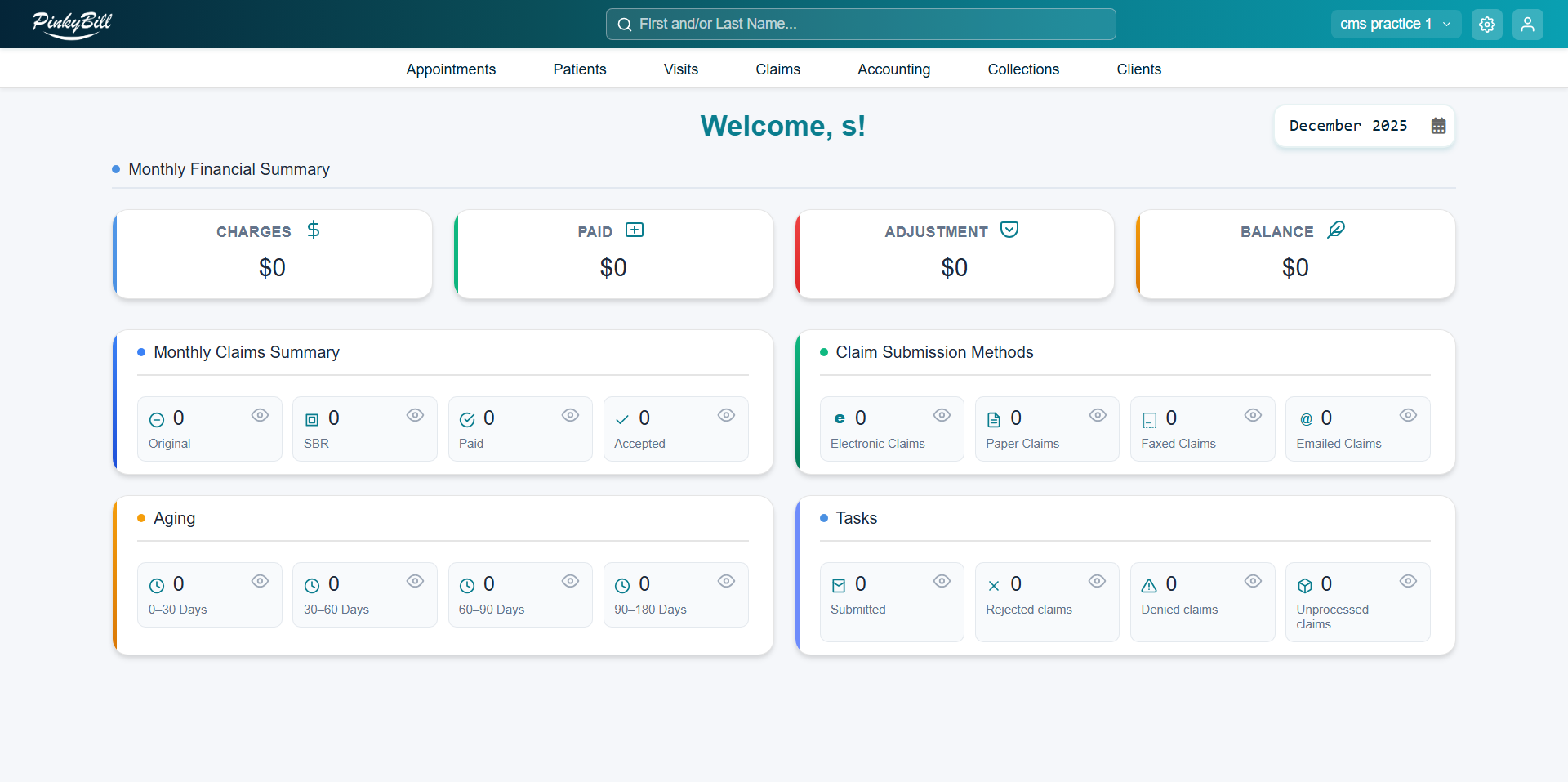Click the Paid card plus icon

(635, 230)
